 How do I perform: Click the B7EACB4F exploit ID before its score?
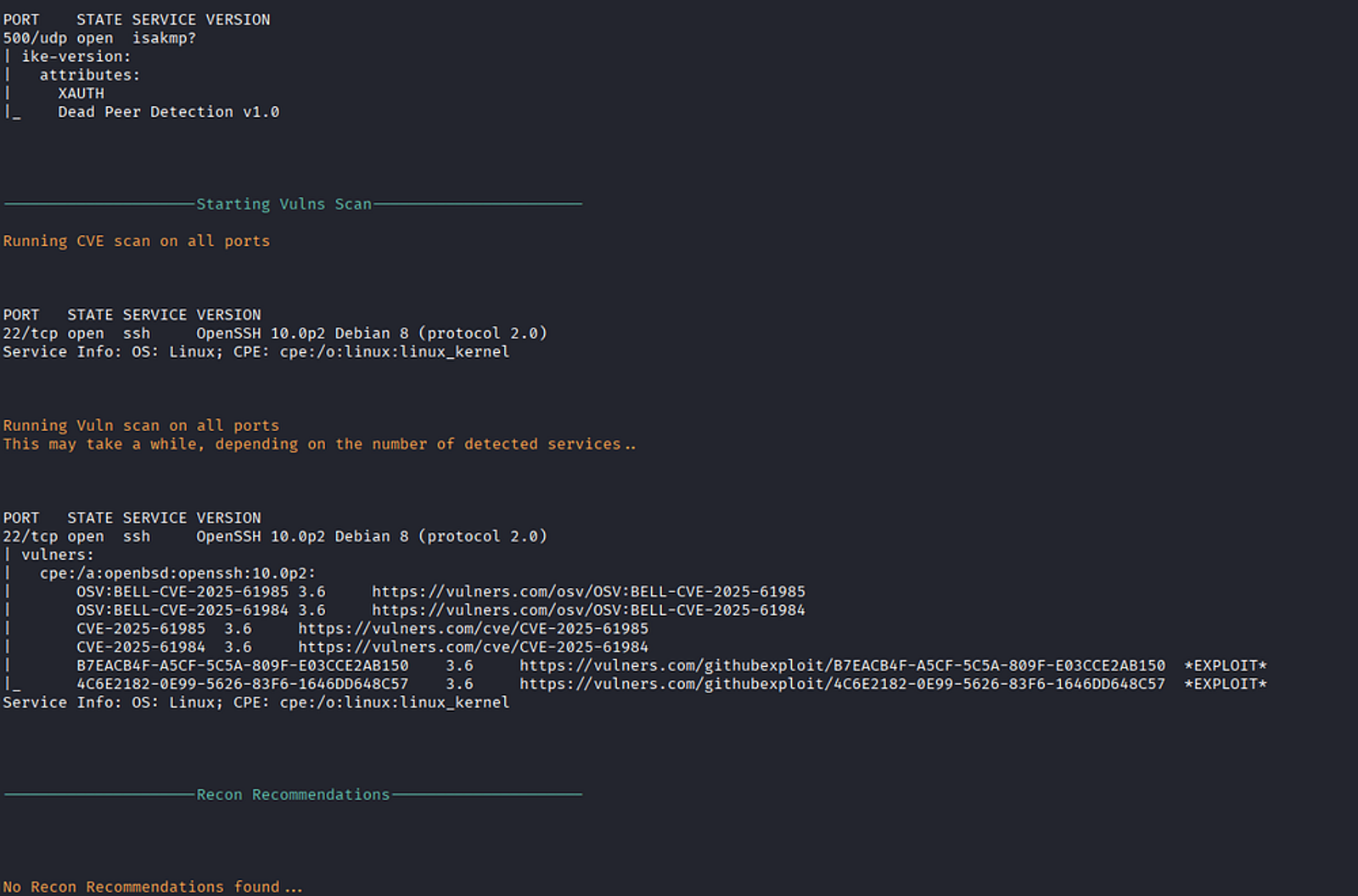(243, 666)
